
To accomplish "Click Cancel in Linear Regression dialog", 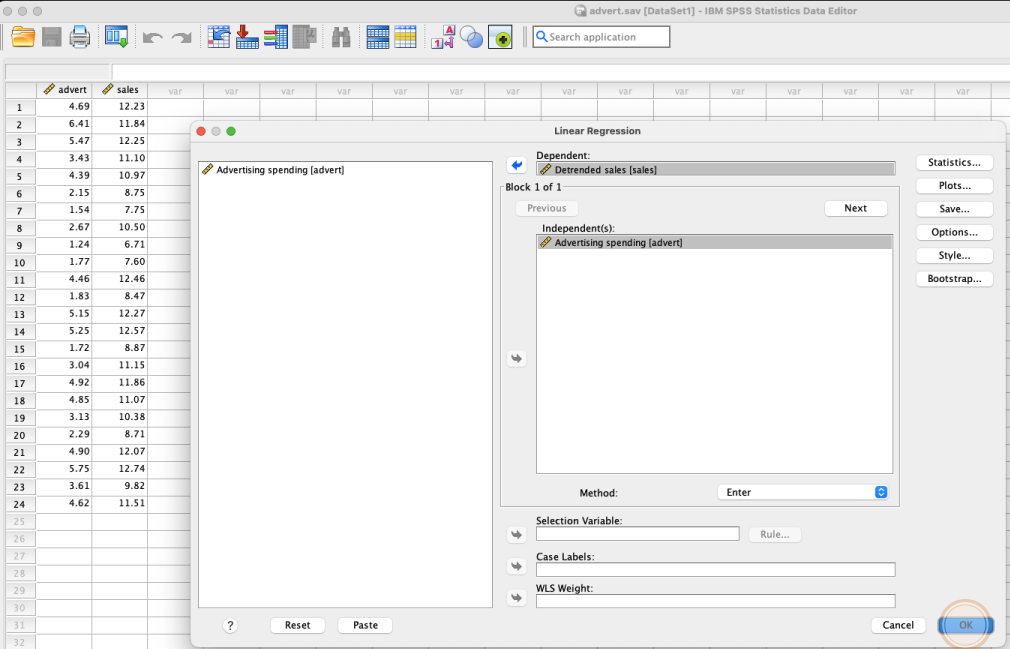I will click(x=898, y=625).
